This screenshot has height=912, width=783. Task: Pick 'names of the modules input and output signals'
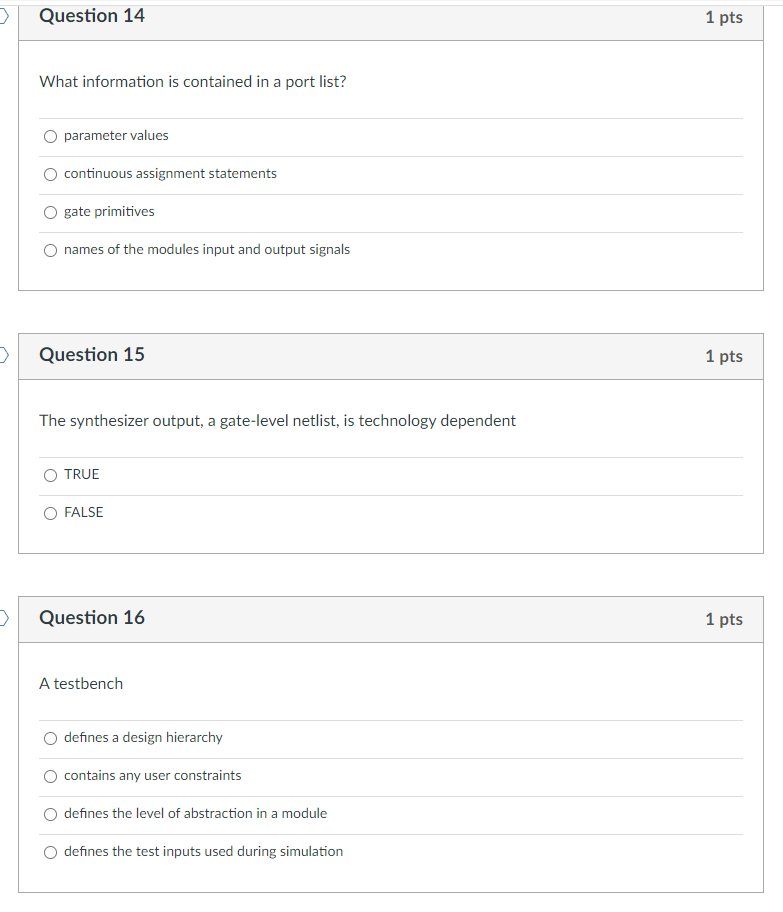[x=51, y=250]
